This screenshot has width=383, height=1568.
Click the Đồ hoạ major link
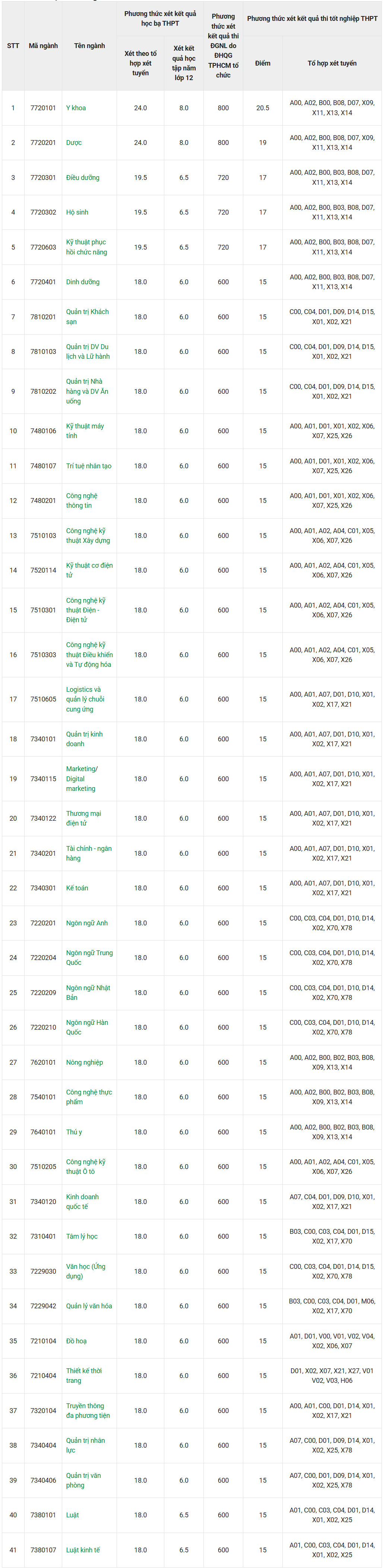[x=76, y=1341]
